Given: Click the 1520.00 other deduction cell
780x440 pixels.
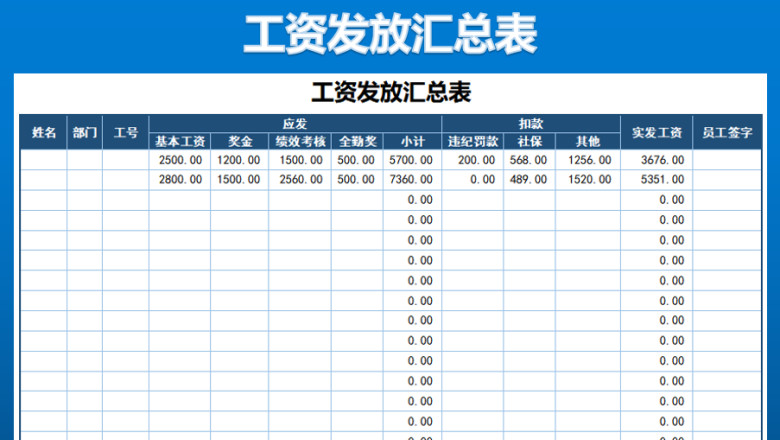Looking at the screenshot, I should coord(588,179).
